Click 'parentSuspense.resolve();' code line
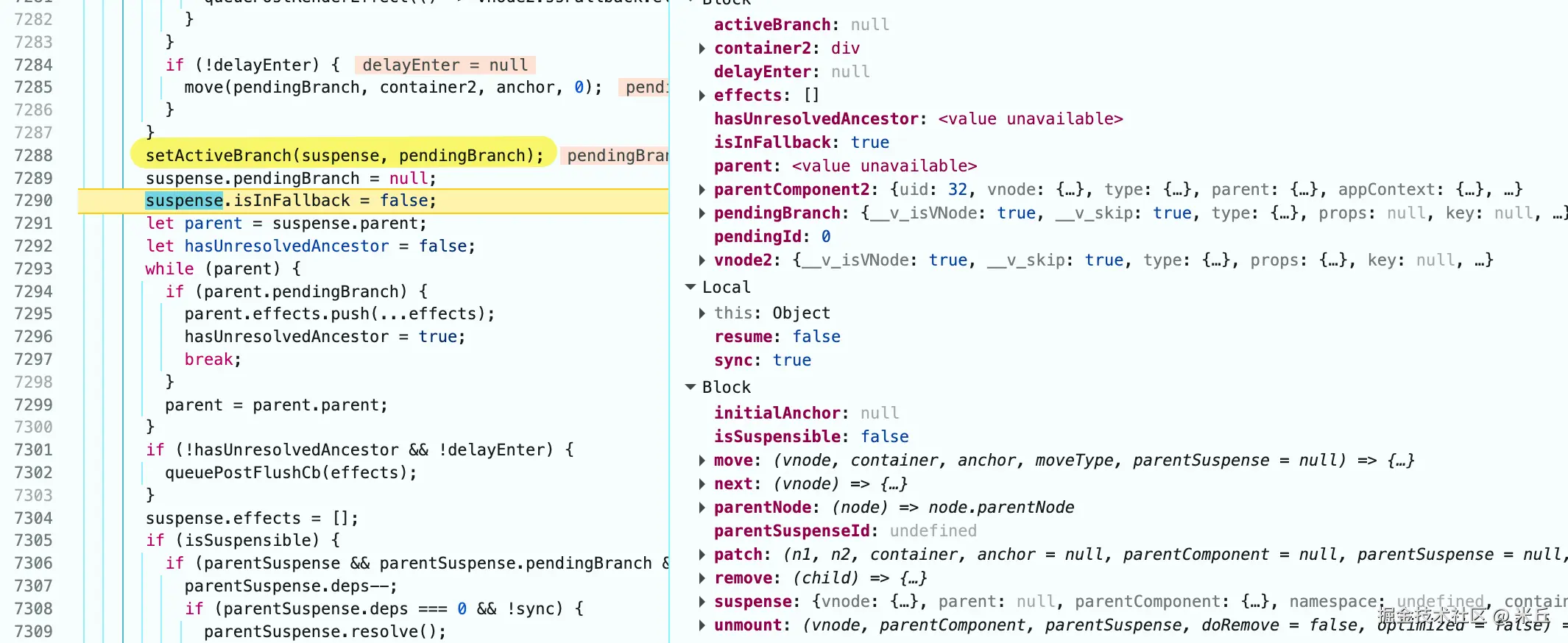1568x643 pixels. (325, 631)
